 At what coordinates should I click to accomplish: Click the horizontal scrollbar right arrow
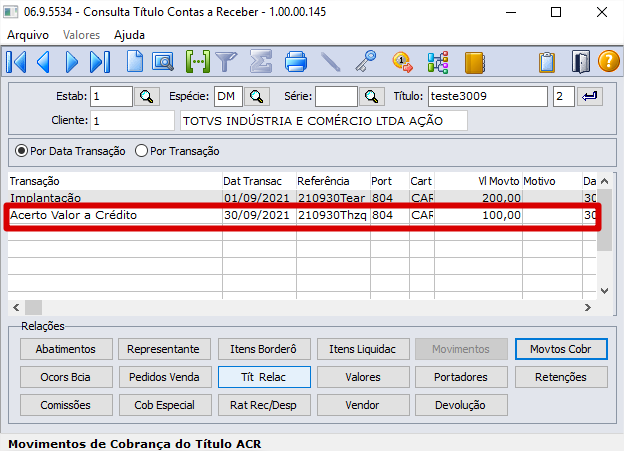(x=588, y=307)
